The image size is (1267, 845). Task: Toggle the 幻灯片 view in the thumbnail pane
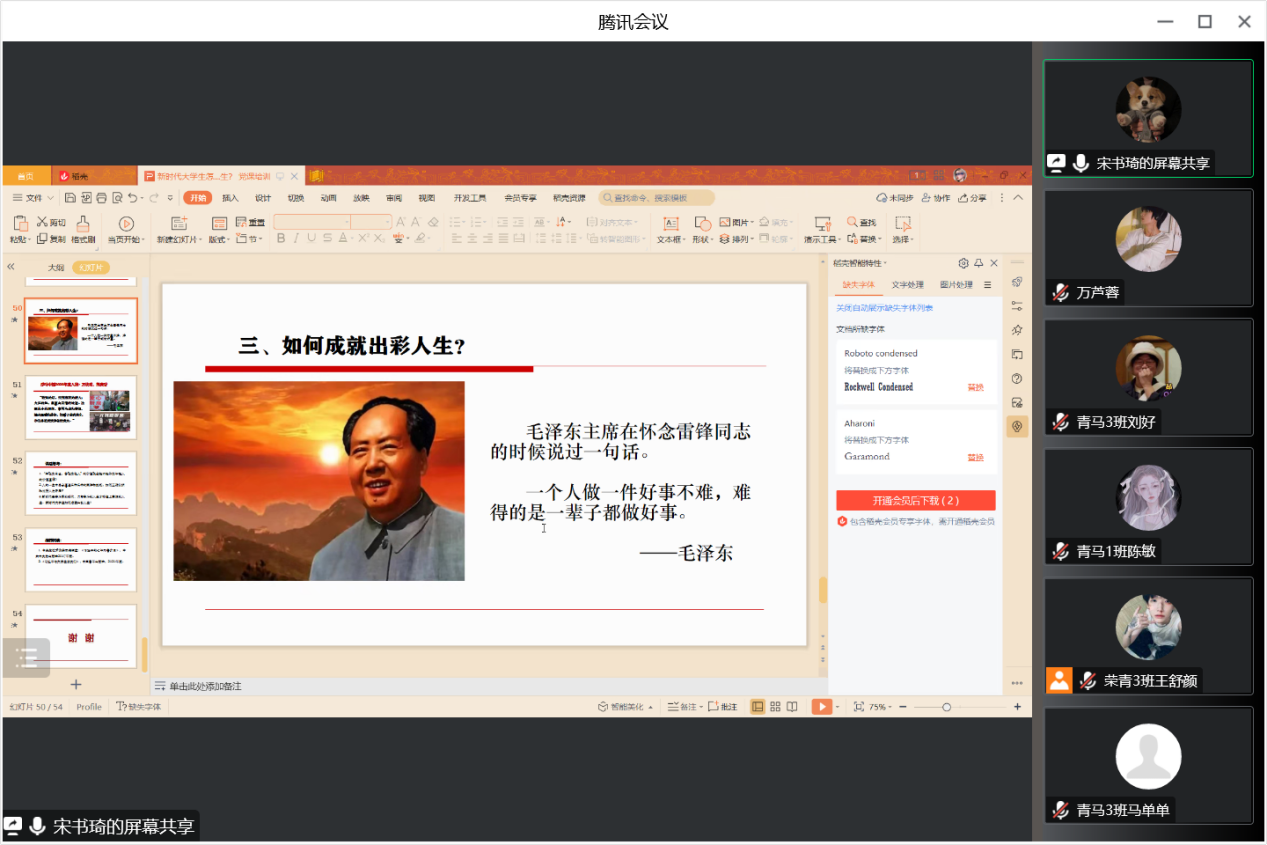90,268
